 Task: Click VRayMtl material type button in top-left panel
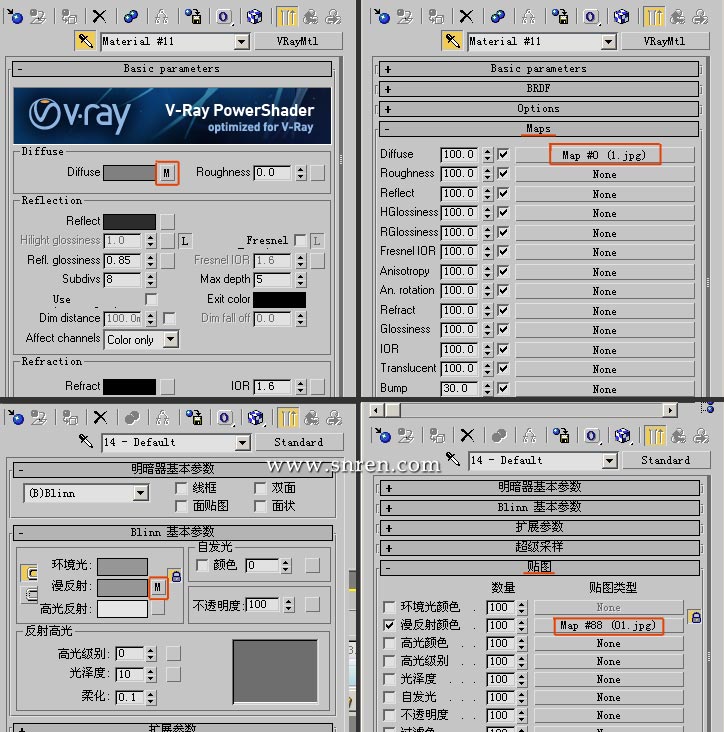pos(298,42)
